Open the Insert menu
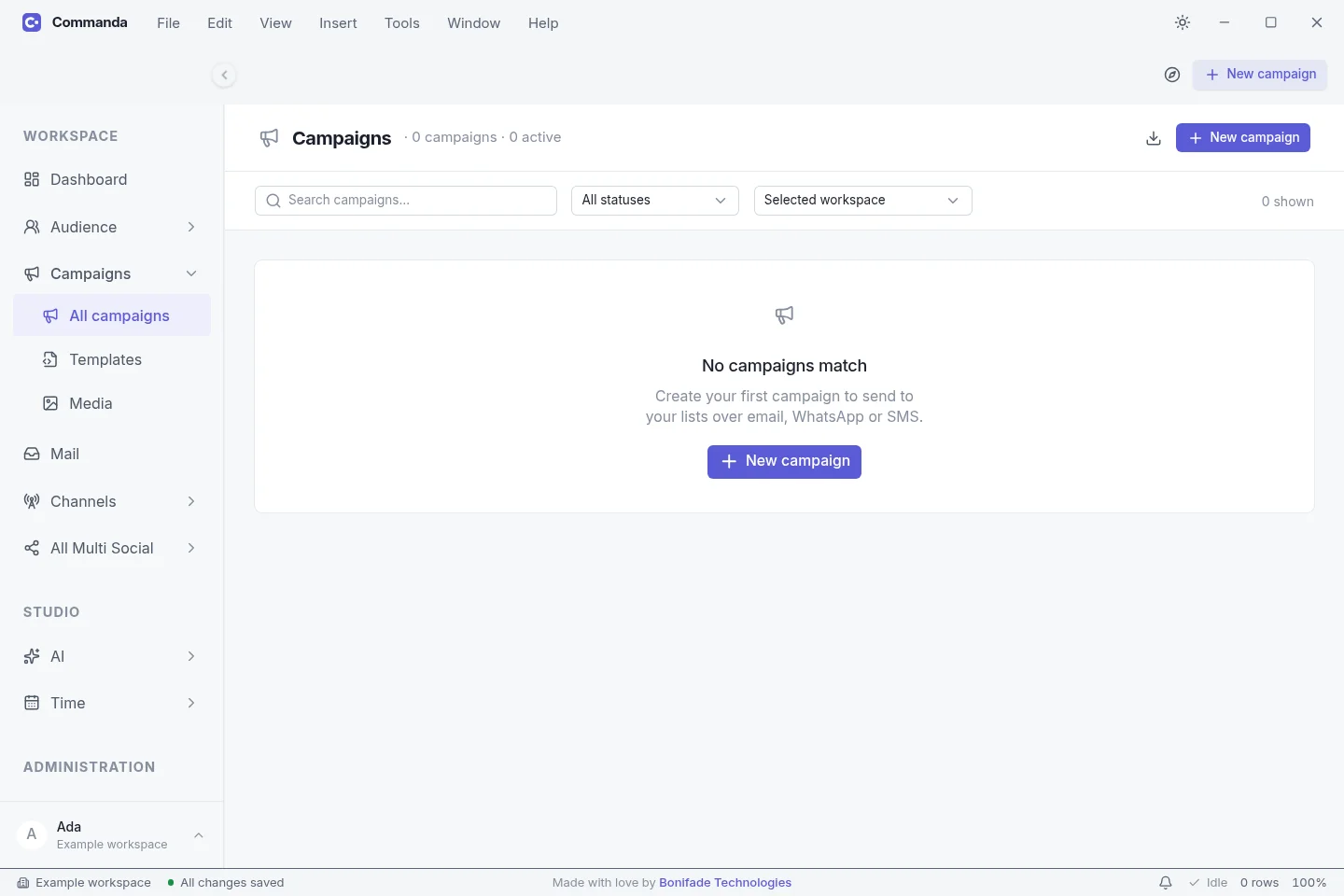Image resolution: width=1344 pixels, height=896 pixels. (x=338, y=23)
